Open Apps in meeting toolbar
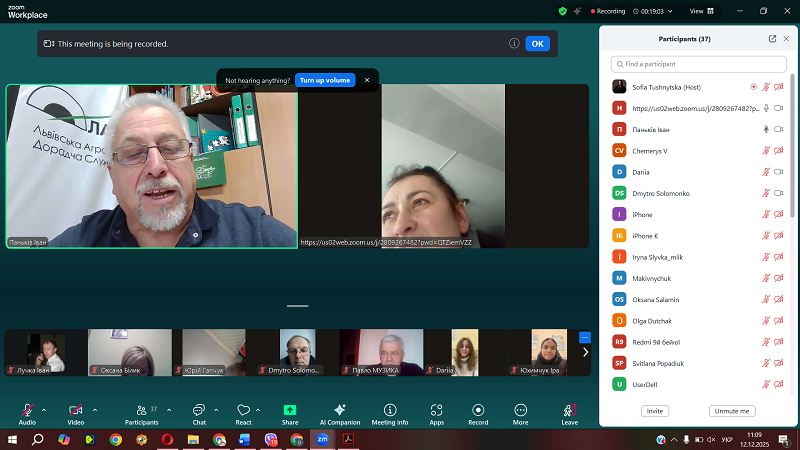The width and height of the screenshot is (800, 450). (437, 414)
